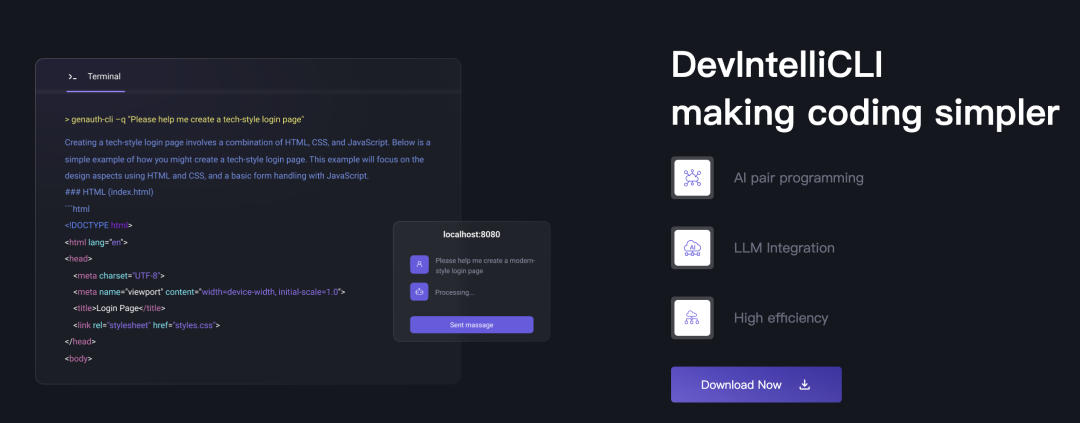Screen dimensions: 1080x423
Task: Click the "Processing..." status text
Action: [x=455, y=293]
